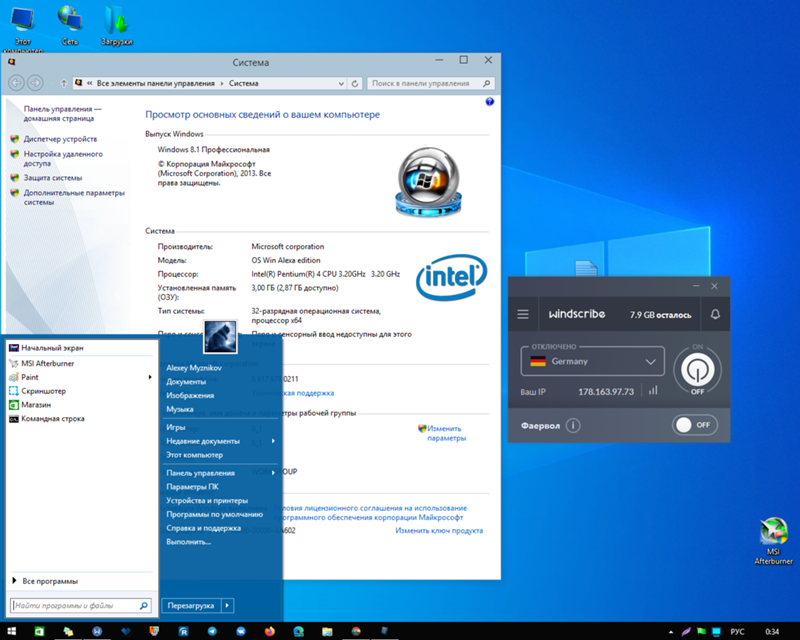Open Windscribe notifications bell
800x640 pixels.
click(x=715, y=314)
